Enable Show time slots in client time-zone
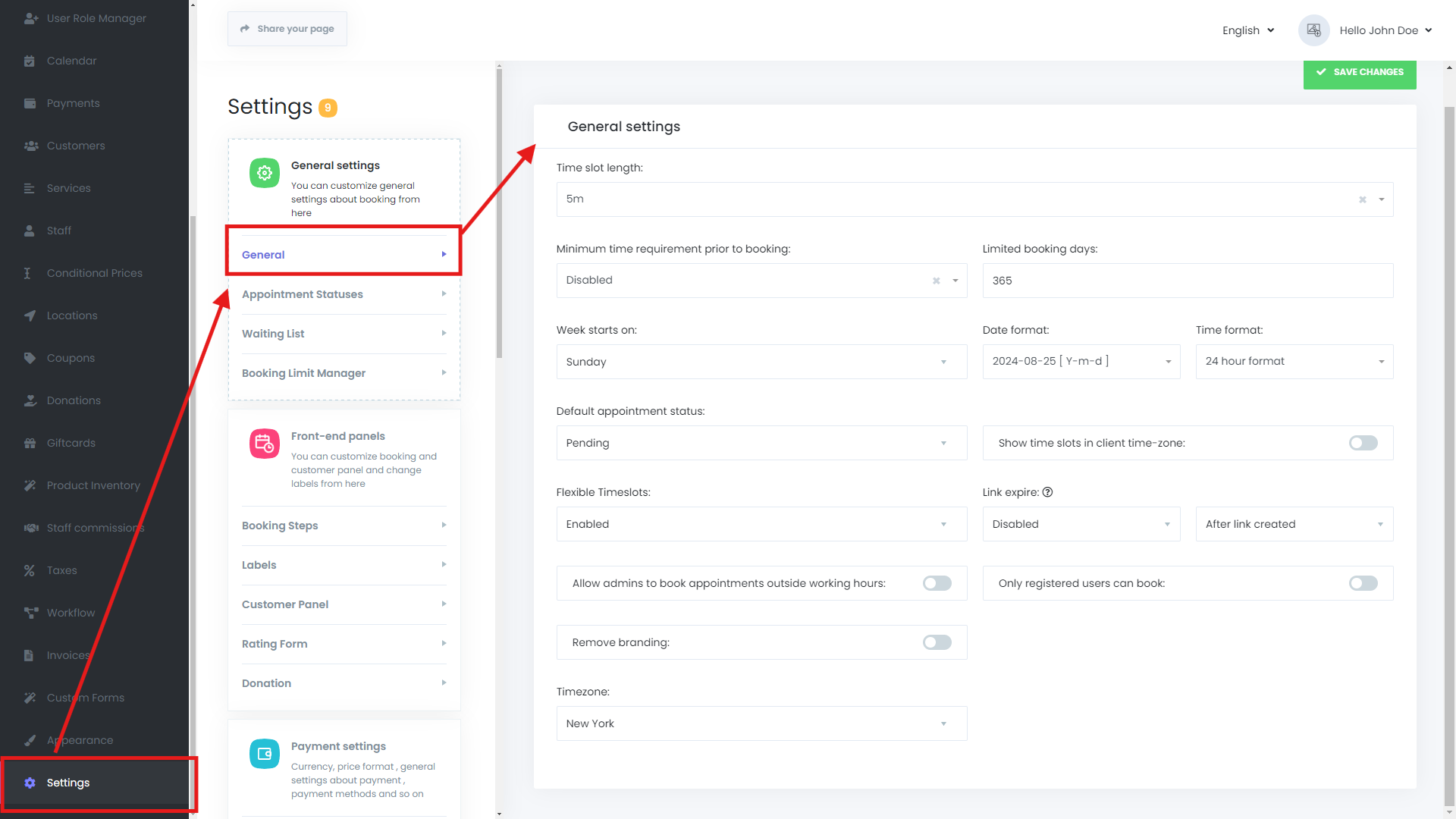 click(1363, 443)
